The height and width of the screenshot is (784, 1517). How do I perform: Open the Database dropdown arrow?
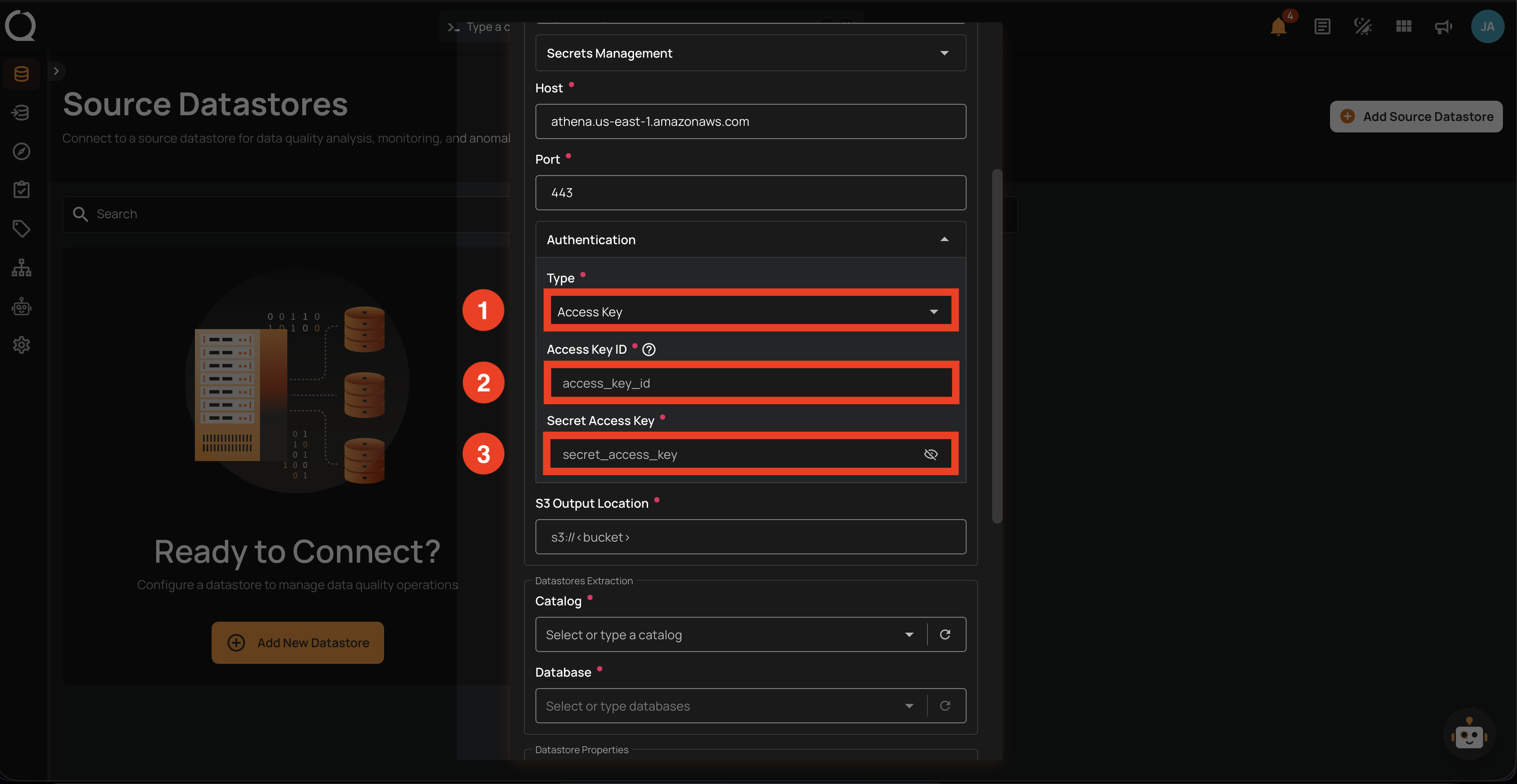[x=909, y=706]
